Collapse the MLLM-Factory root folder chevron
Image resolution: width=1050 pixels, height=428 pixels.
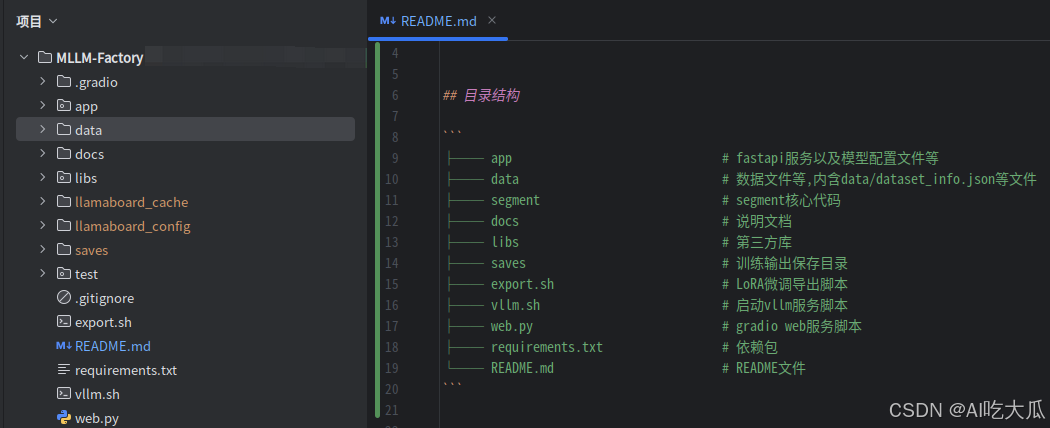(x=24, y=58)
